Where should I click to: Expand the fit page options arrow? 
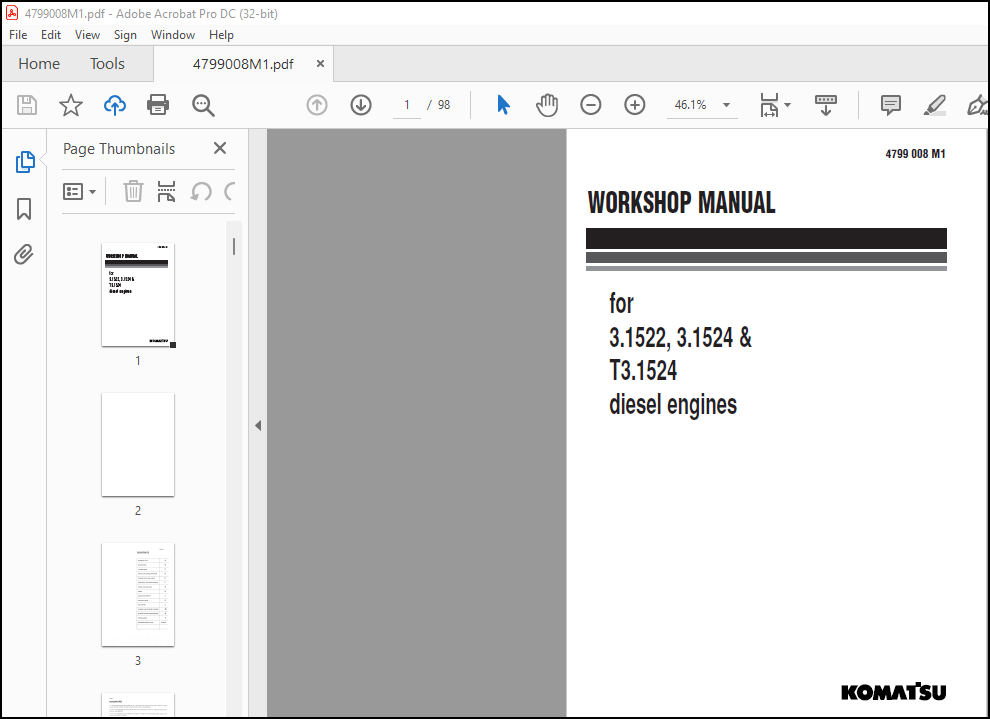(x=787, y=105)
